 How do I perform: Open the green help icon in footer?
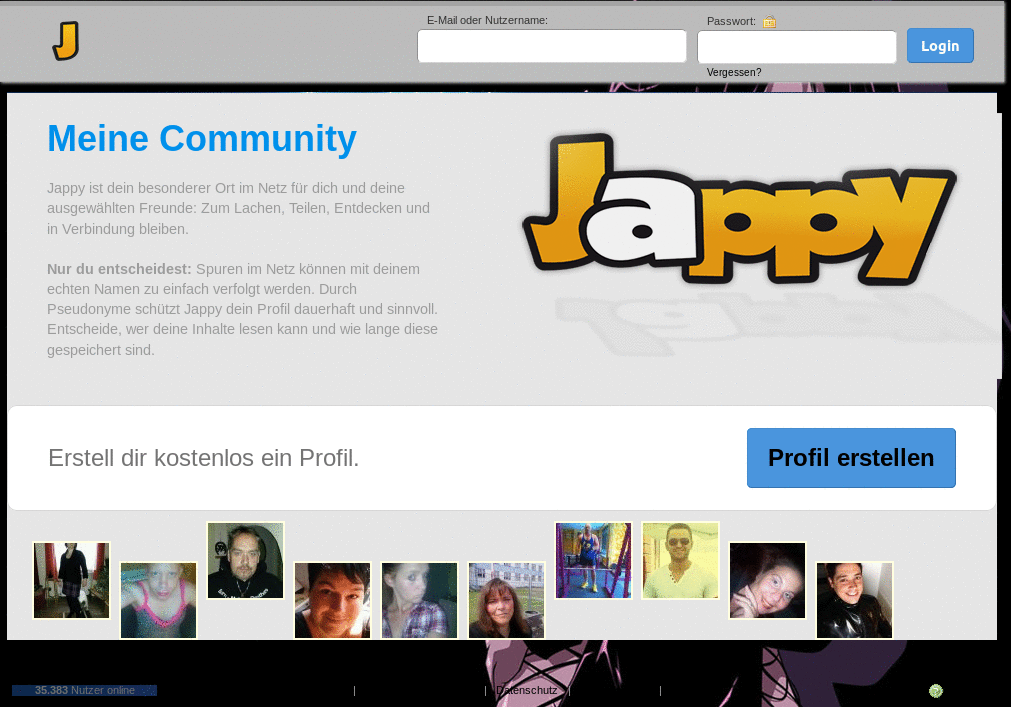point(936,691)
